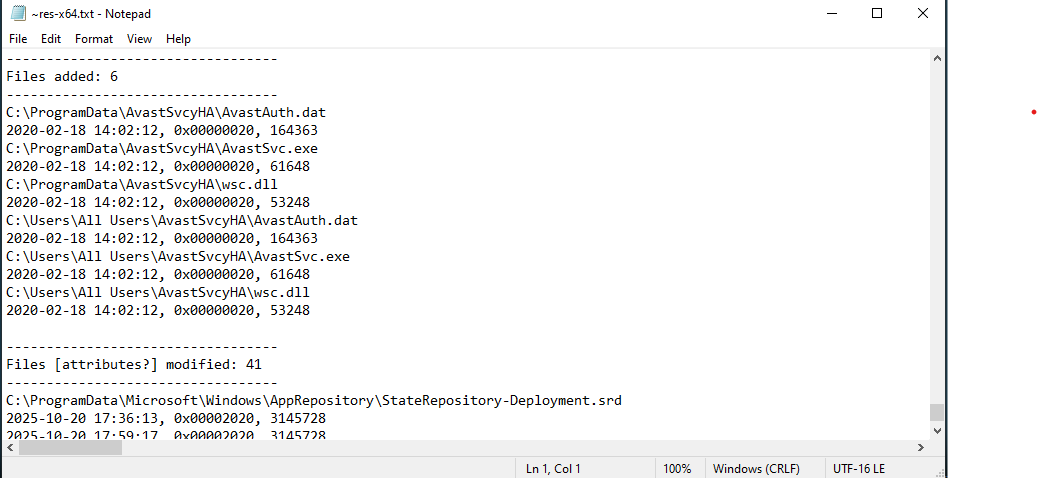Click the horizontal scrollbar left arrow
Screen dimensions: 1038x478
[10, 448]
